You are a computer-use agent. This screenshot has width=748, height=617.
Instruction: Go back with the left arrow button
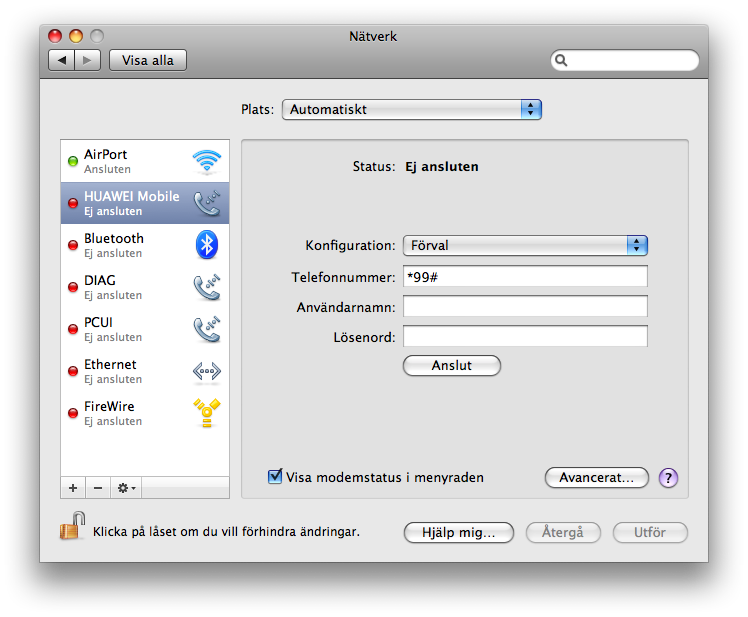(x=62, y=60)
